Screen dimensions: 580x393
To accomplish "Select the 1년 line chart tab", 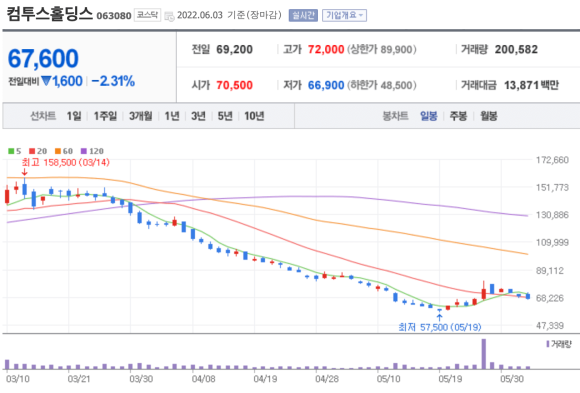I will pos(172,116).
